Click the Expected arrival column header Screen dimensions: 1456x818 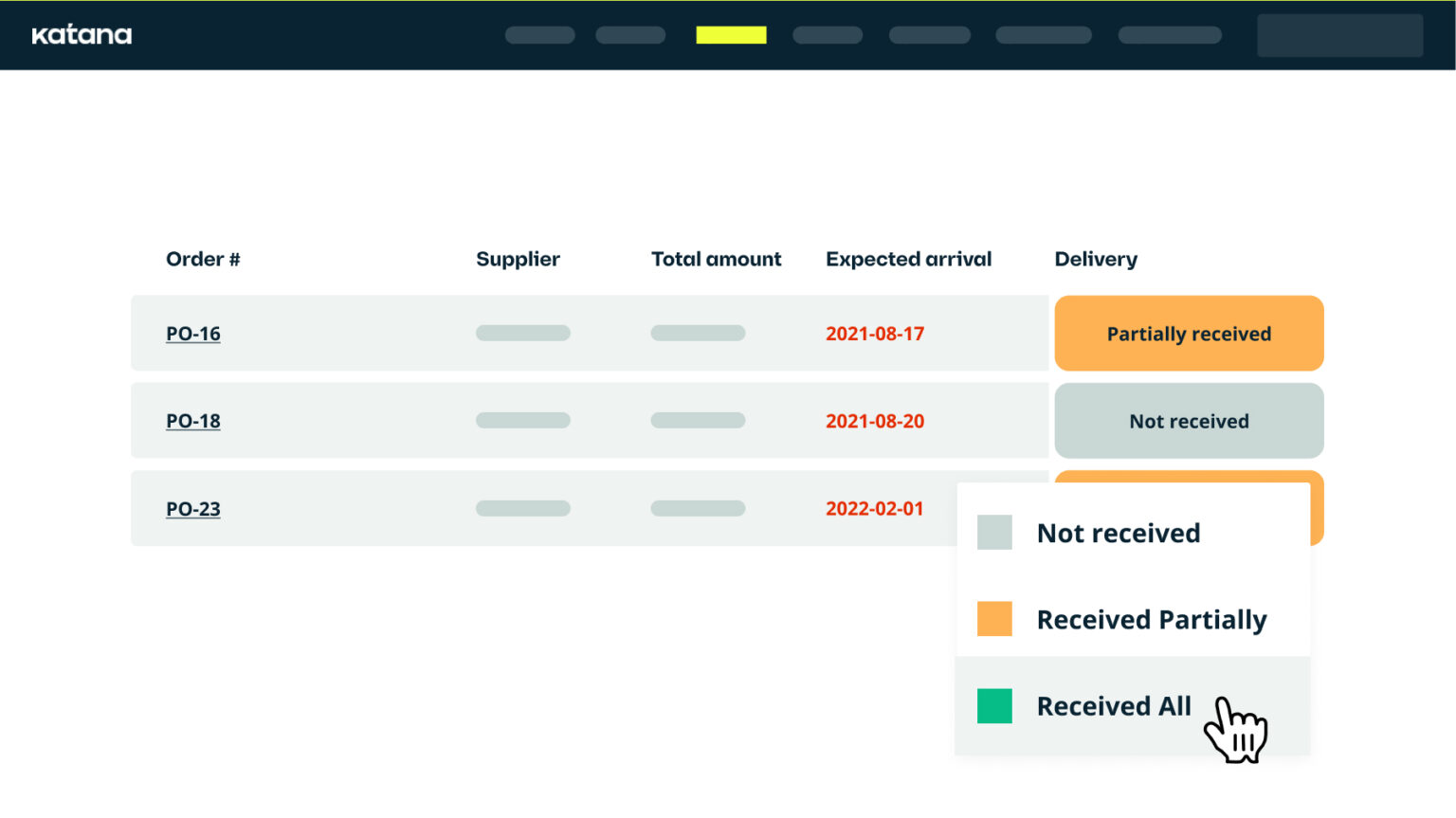908,258
